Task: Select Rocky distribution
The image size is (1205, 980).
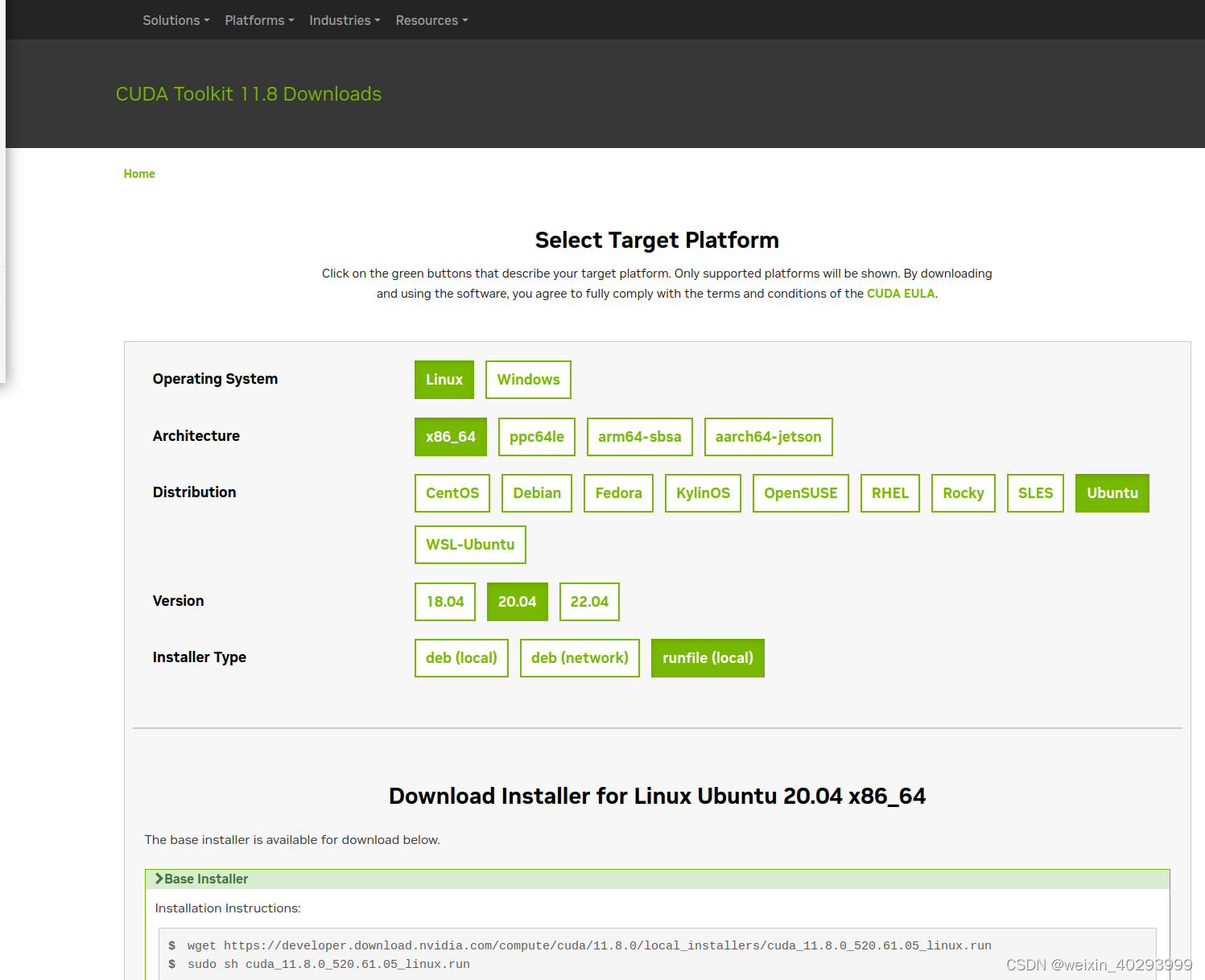Action: [x=964, y=493]
